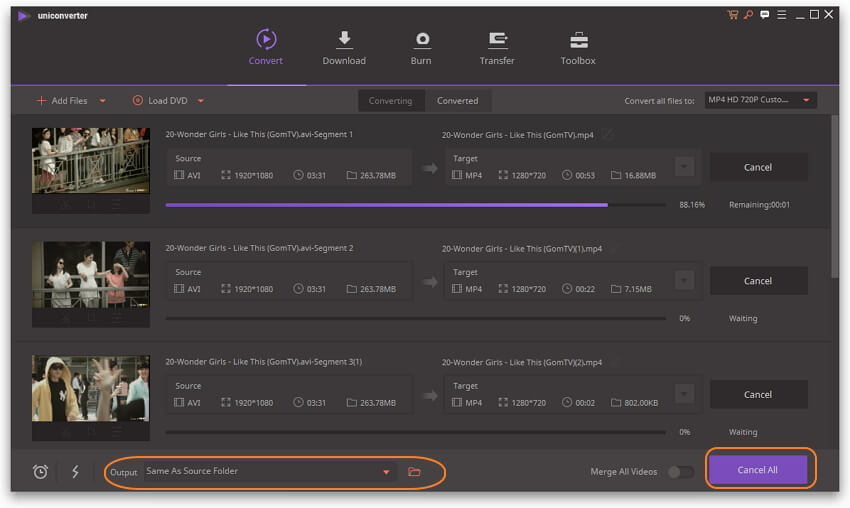Click the folder icon beside 16.88MB

pos(616,175)
